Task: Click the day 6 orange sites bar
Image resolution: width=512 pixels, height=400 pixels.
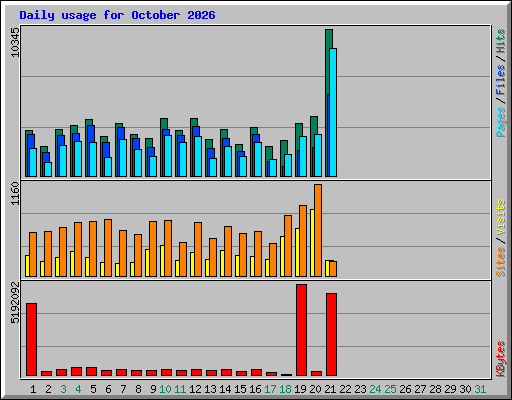Action: pyautogui.click(x=108, y=248)
